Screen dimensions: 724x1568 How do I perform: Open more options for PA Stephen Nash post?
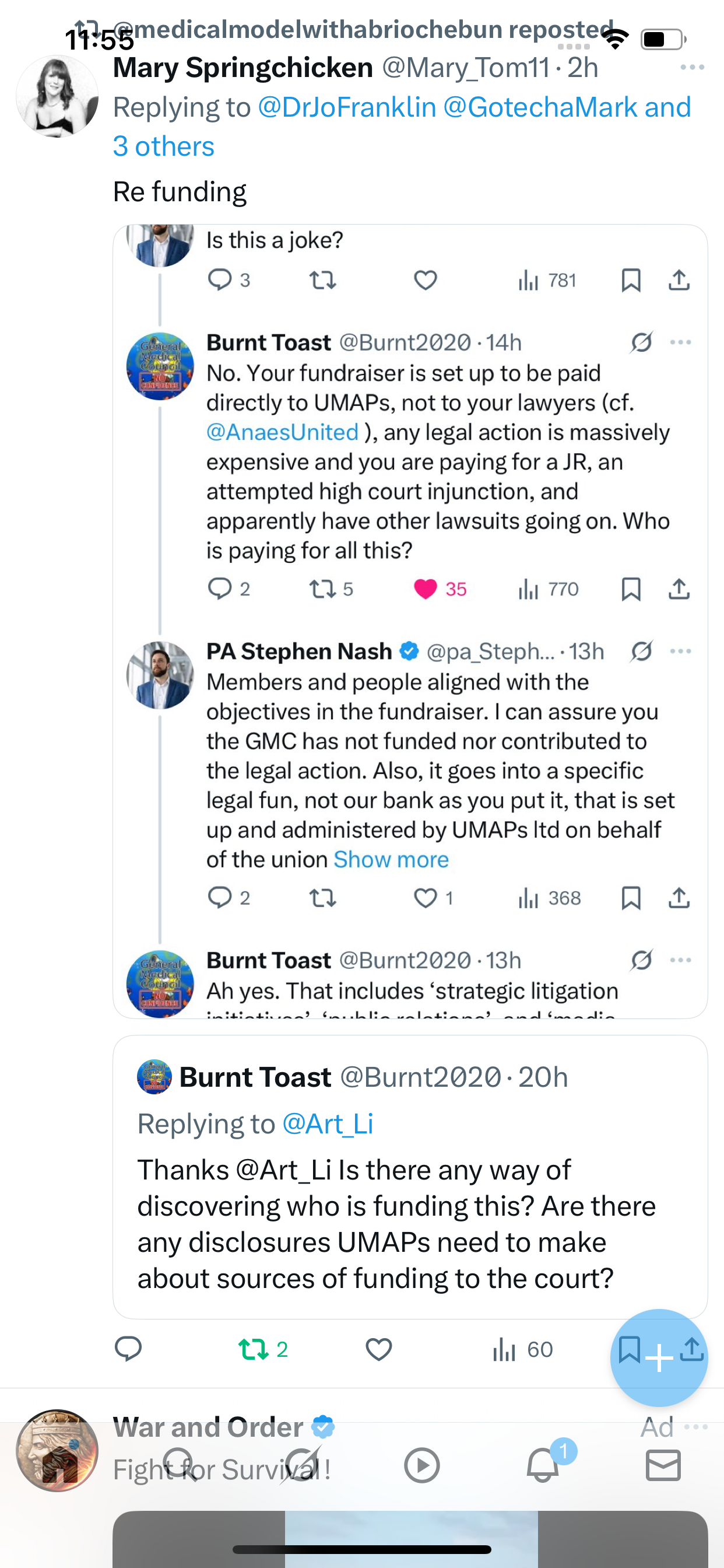pyautogui.click(x=680, y=652)
